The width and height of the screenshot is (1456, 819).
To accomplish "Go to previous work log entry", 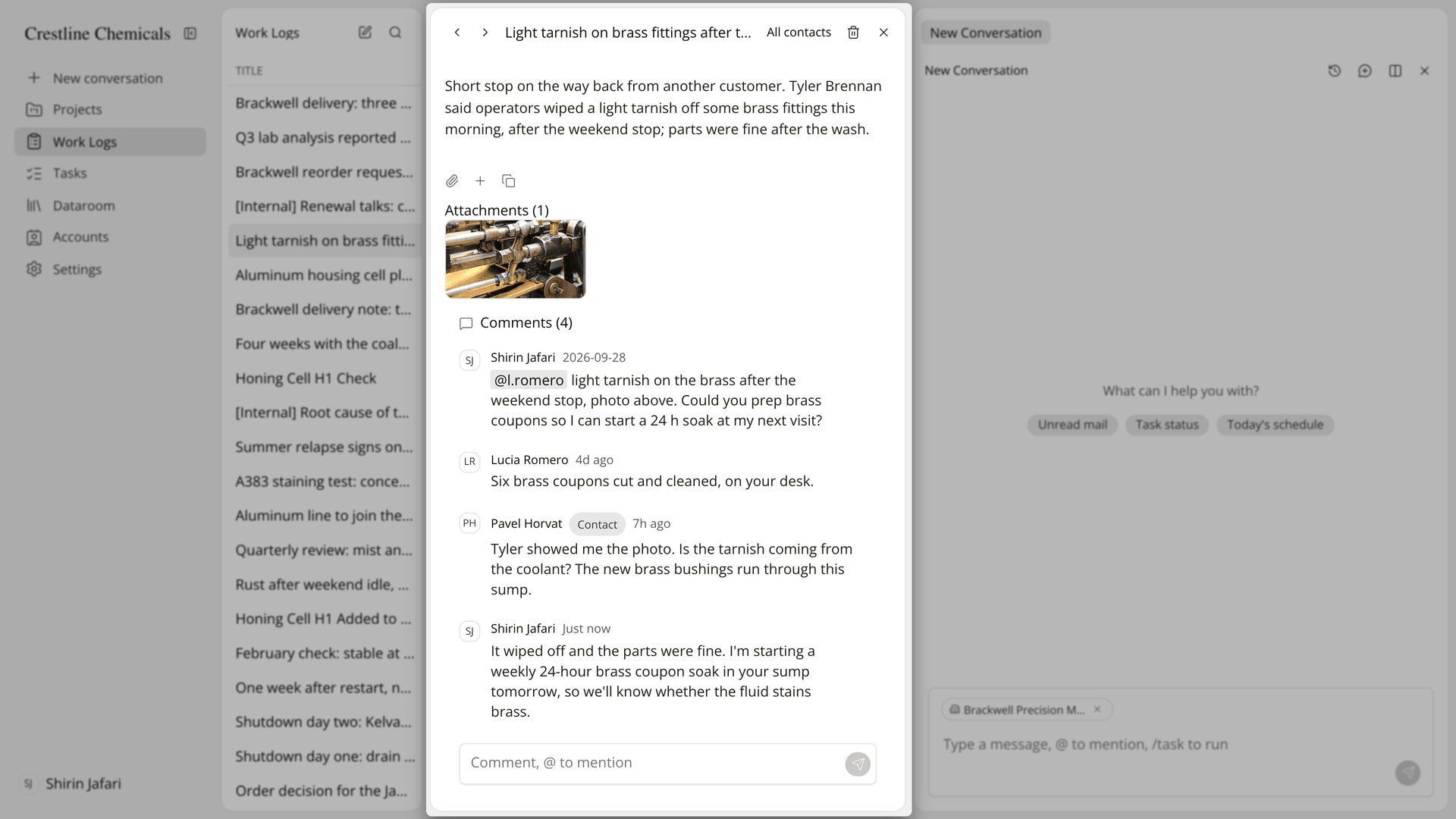I will [457, 33].
